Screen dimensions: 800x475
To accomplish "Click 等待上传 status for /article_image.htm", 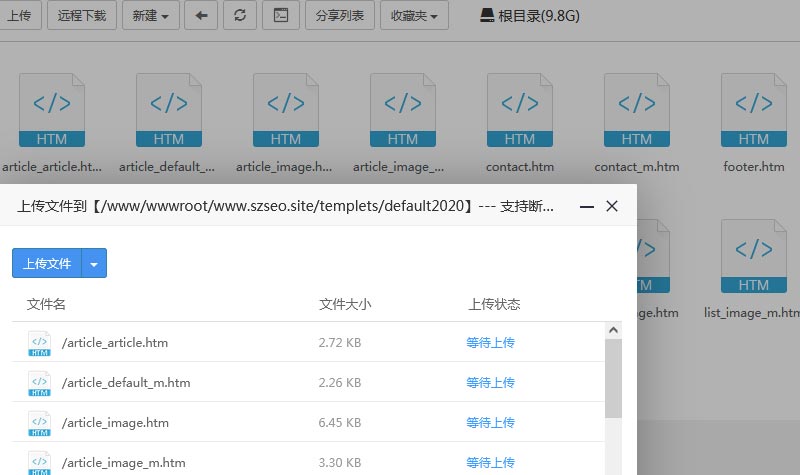I will coord(490,423).
